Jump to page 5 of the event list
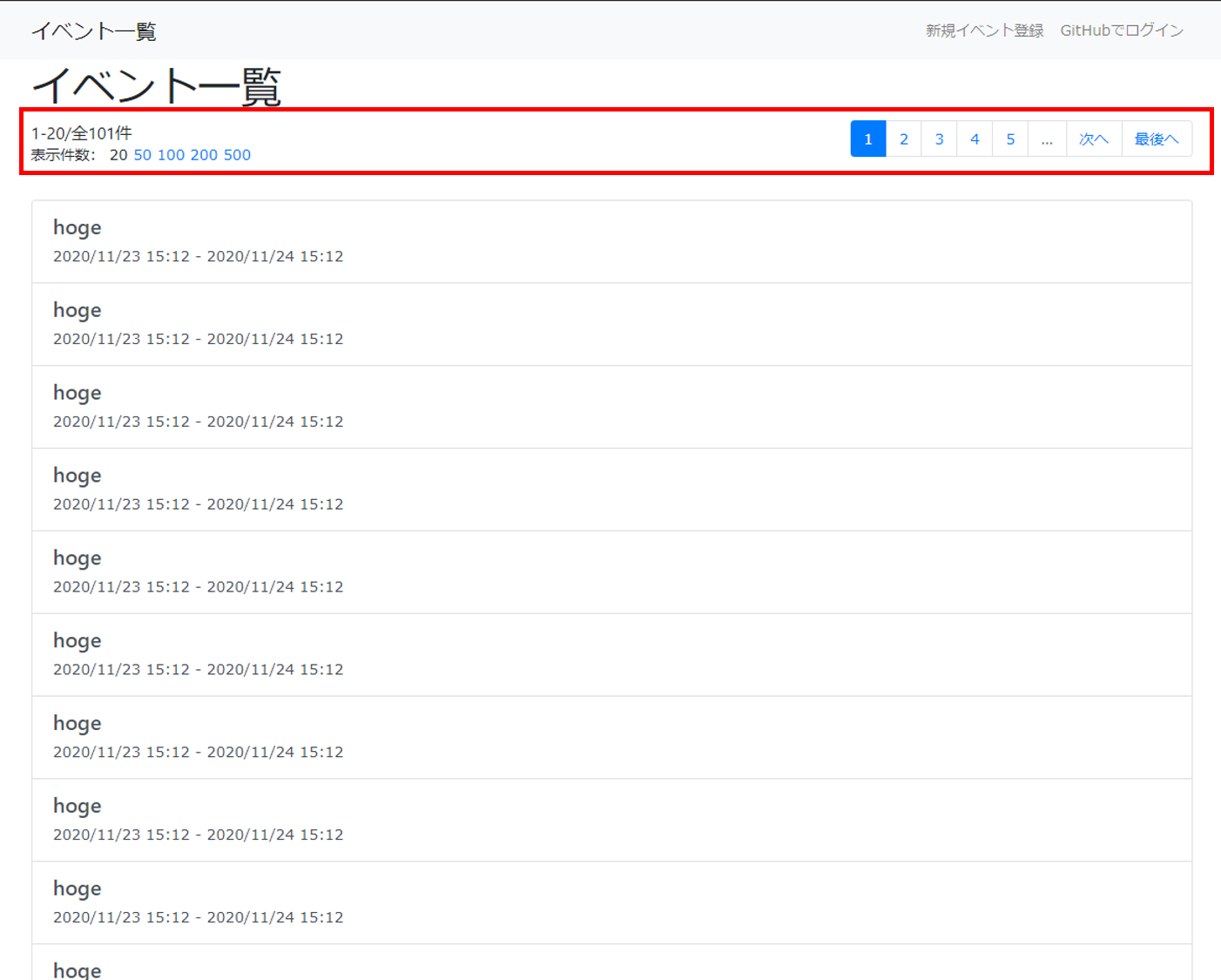The width and height of the screenshot is (1221, 980). point(1010,138)
